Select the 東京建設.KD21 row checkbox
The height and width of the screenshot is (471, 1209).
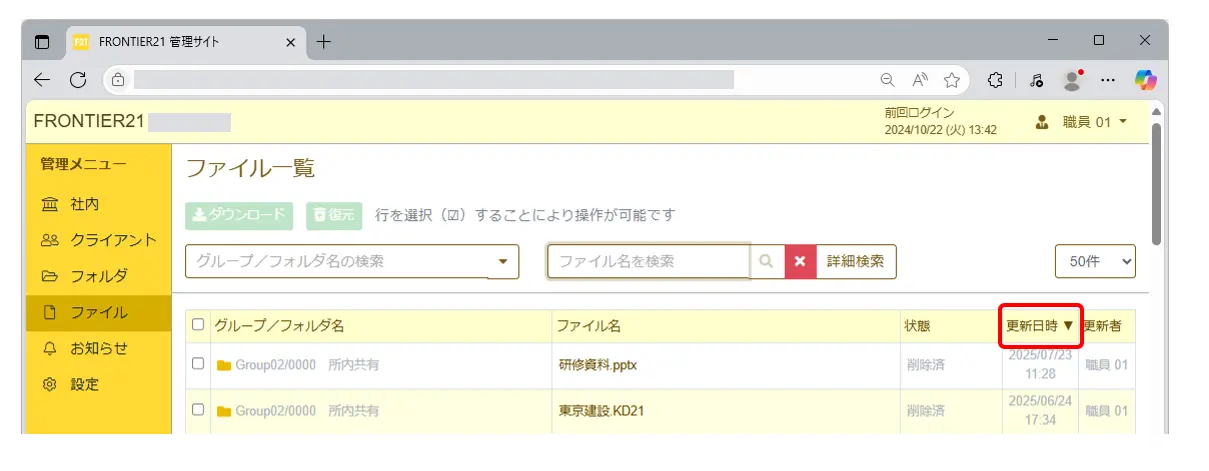click(x=198, y=410)
